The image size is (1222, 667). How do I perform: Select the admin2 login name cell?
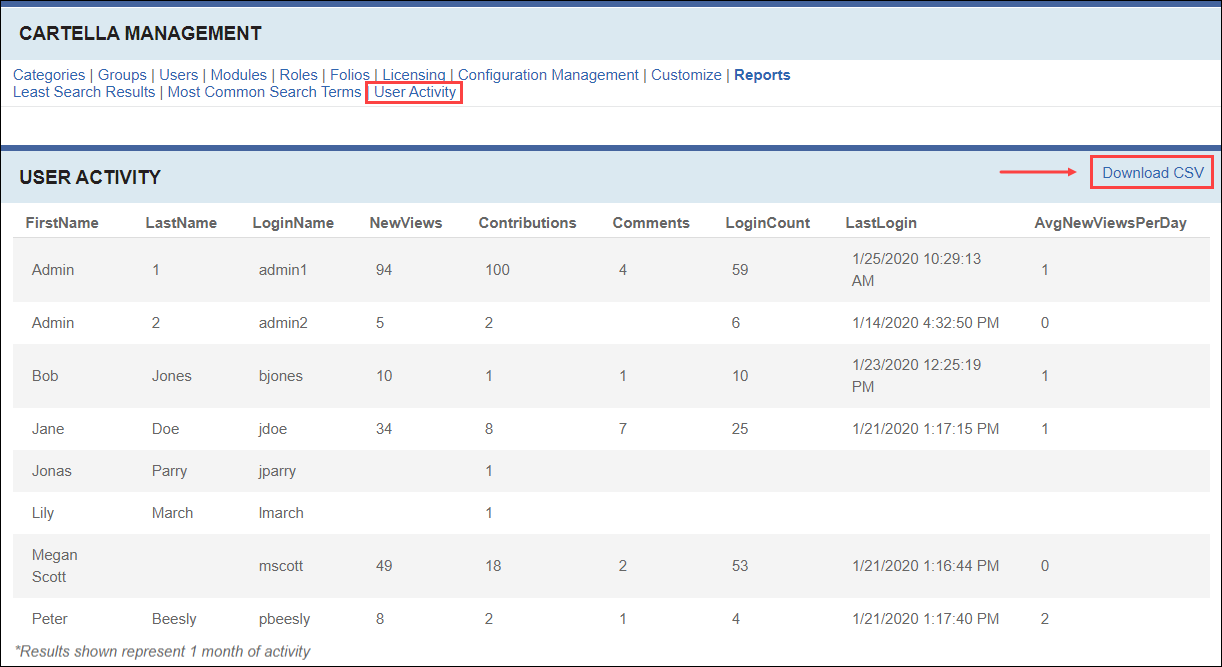click(283, 323)
